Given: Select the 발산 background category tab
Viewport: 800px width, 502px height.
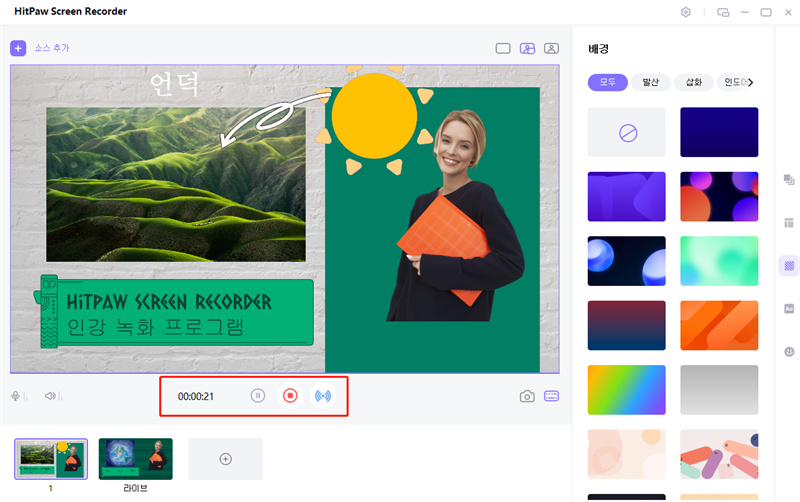Looking at the screenshot, I should (650, 82).
